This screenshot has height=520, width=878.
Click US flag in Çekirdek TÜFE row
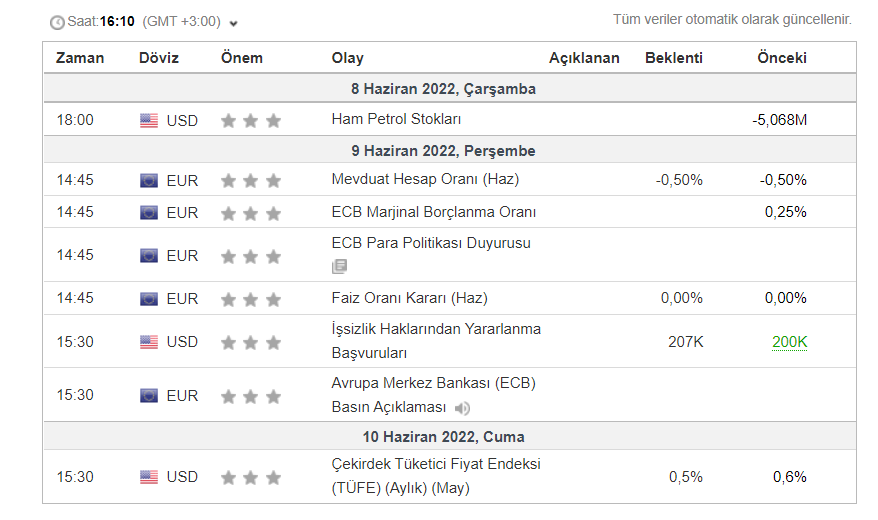pos(149,477)
